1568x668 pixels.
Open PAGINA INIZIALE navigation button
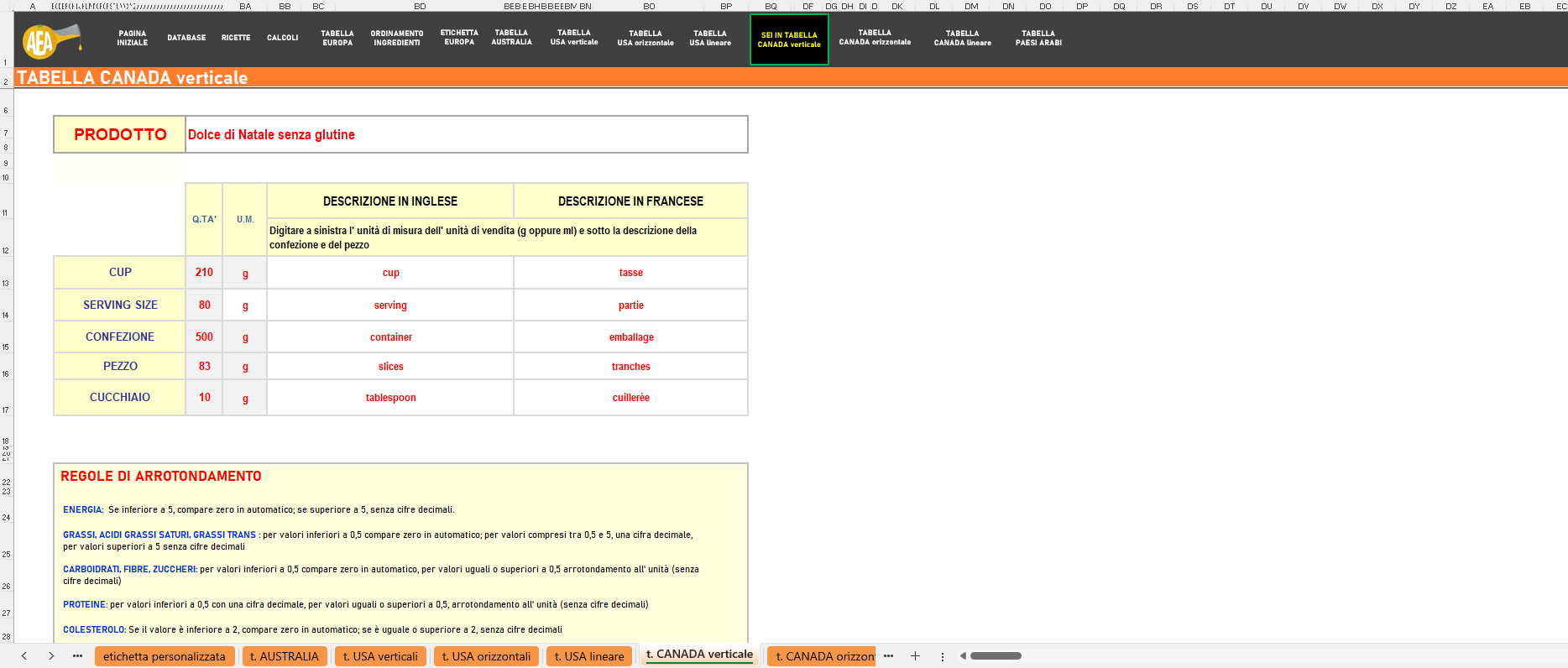133,39
